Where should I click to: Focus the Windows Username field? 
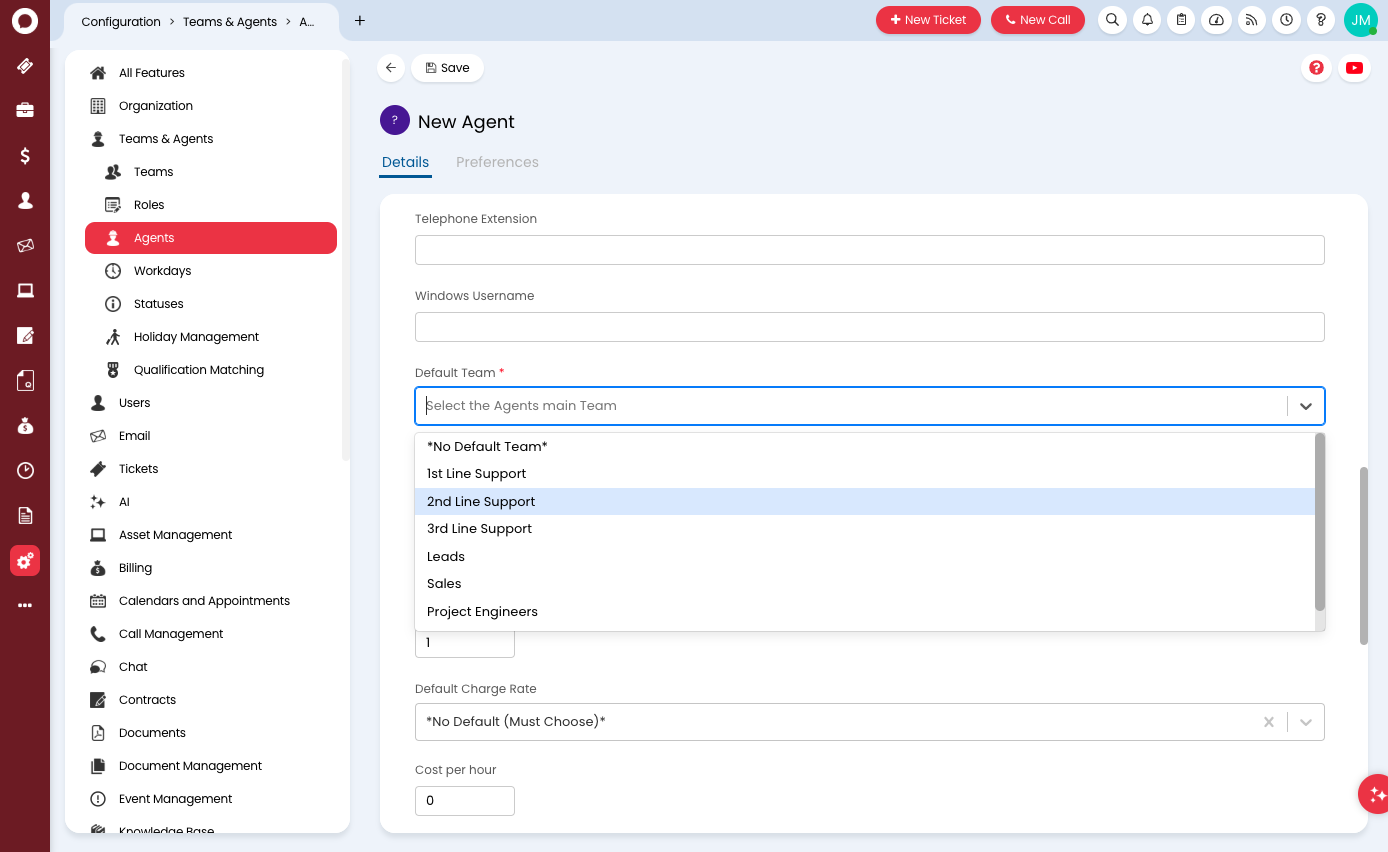pos(870,327)
